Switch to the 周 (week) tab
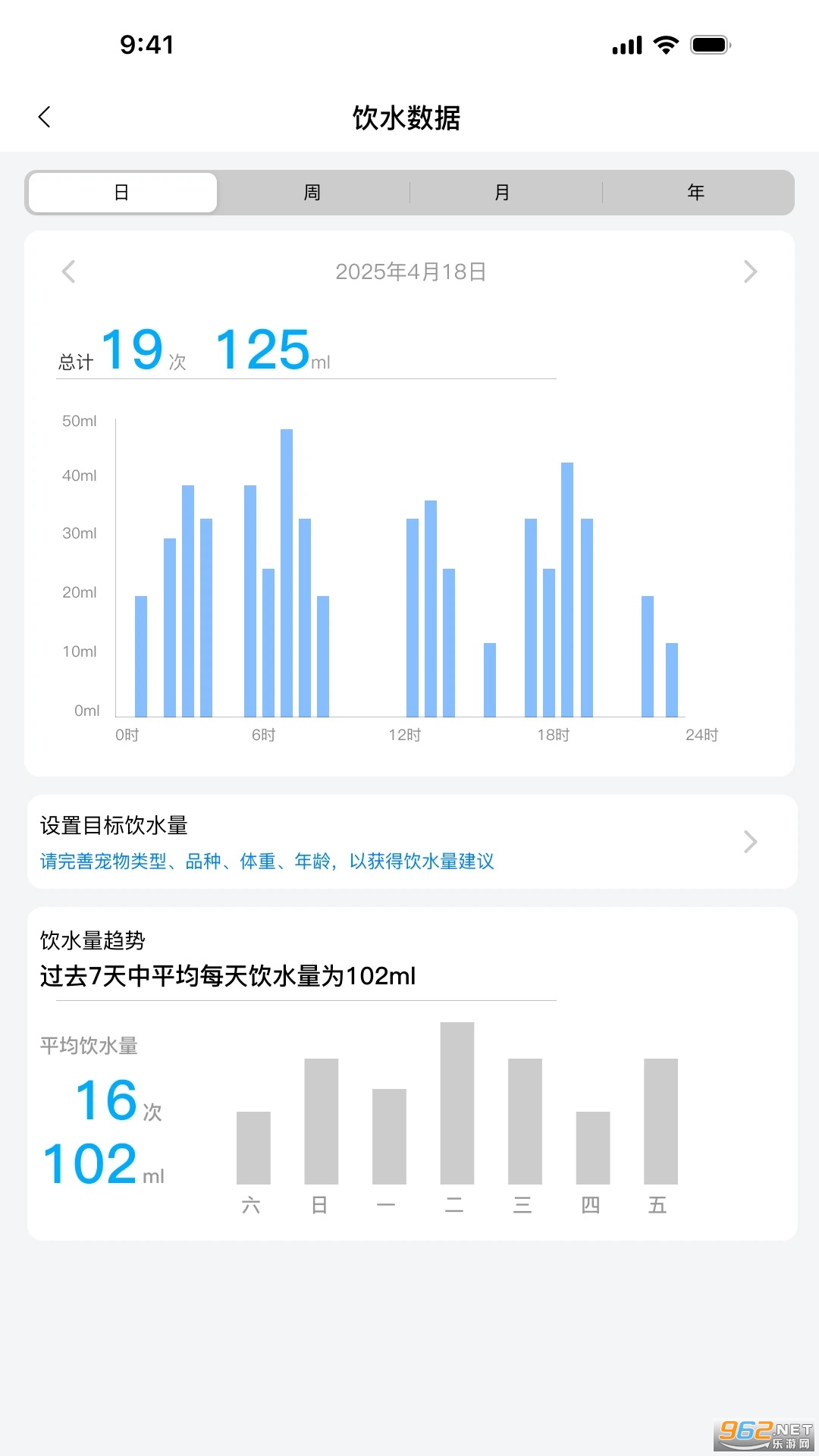 [x=312, y=193]
